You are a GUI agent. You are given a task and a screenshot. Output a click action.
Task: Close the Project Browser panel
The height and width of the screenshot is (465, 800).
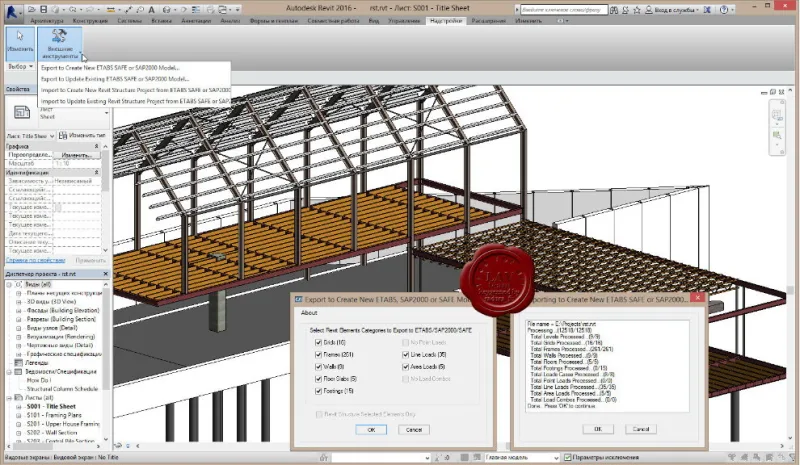coord(106,274)
